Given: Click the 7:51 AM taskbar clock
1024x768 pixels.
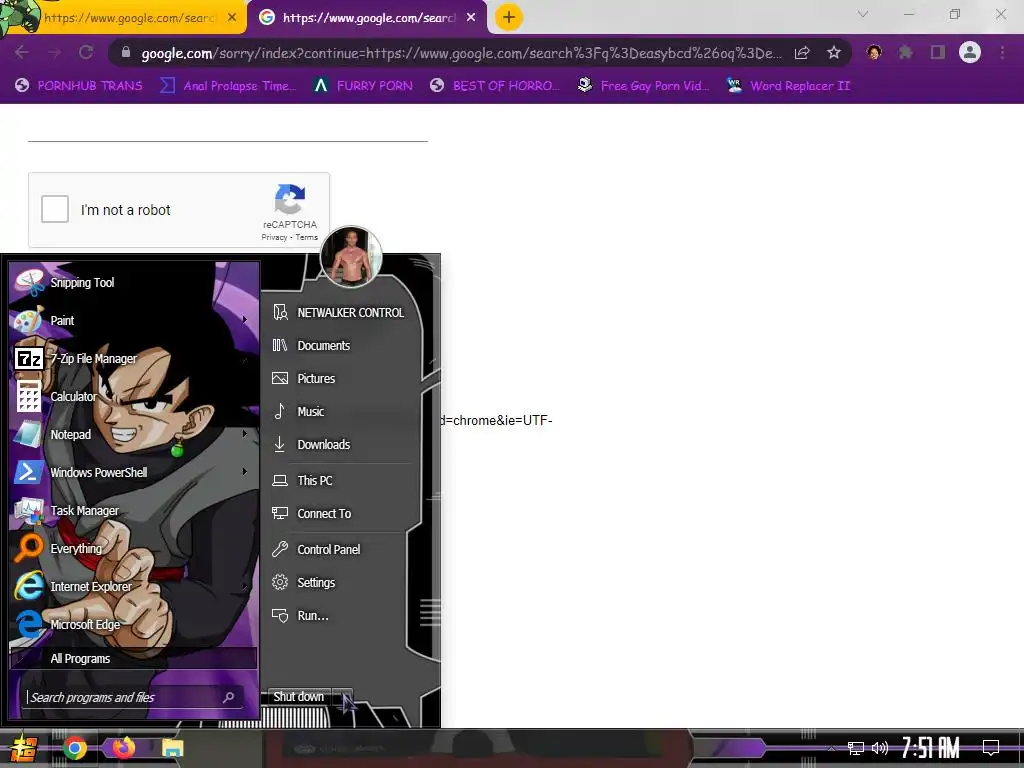Looking at the screenshot, I should pyautogui.click(x=931, y=748).
